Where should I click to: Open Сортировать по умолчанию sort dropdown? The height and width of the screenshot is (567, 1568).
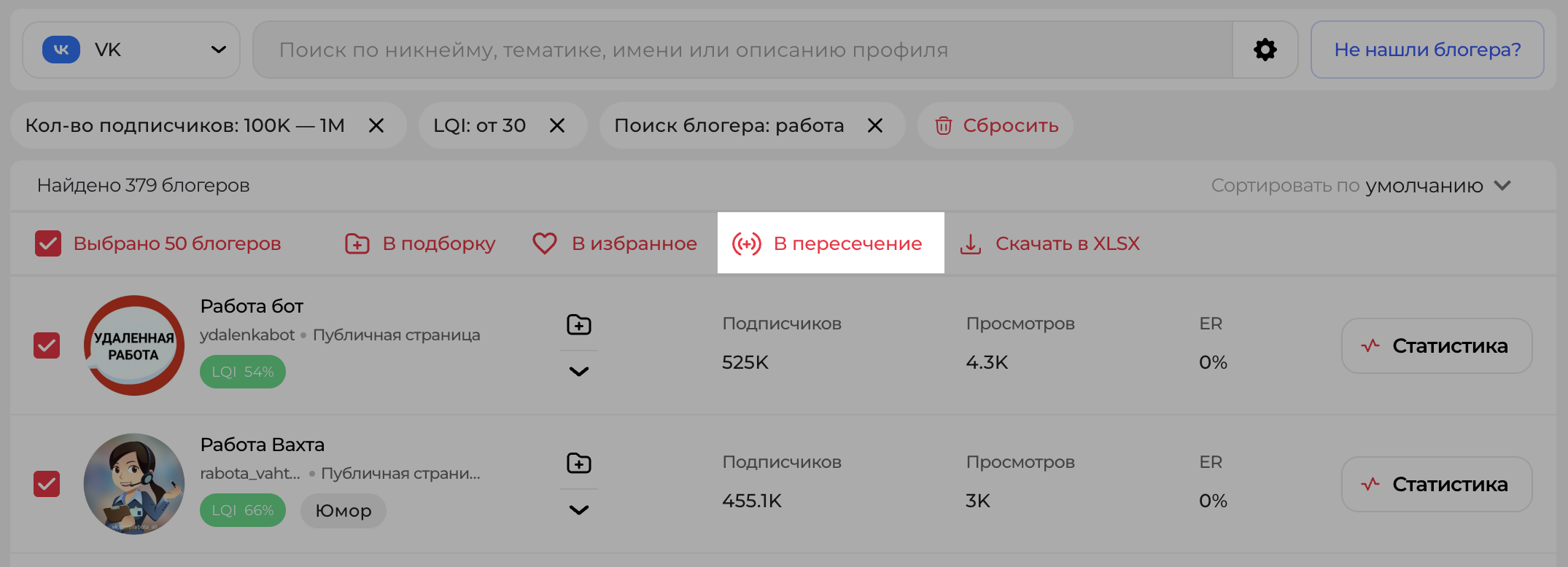tap(1361, 186)
